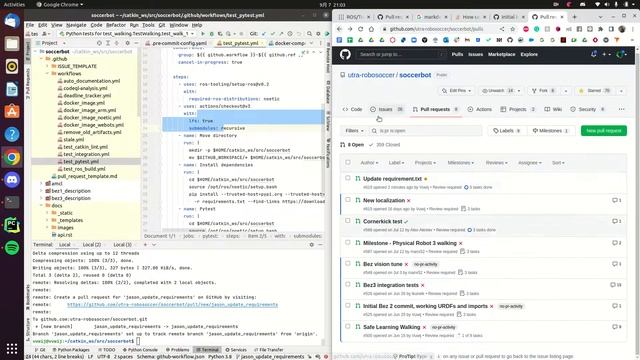Open Sort dropdown in PR list
Screen dimensions: 640x360
coord(558,163)
